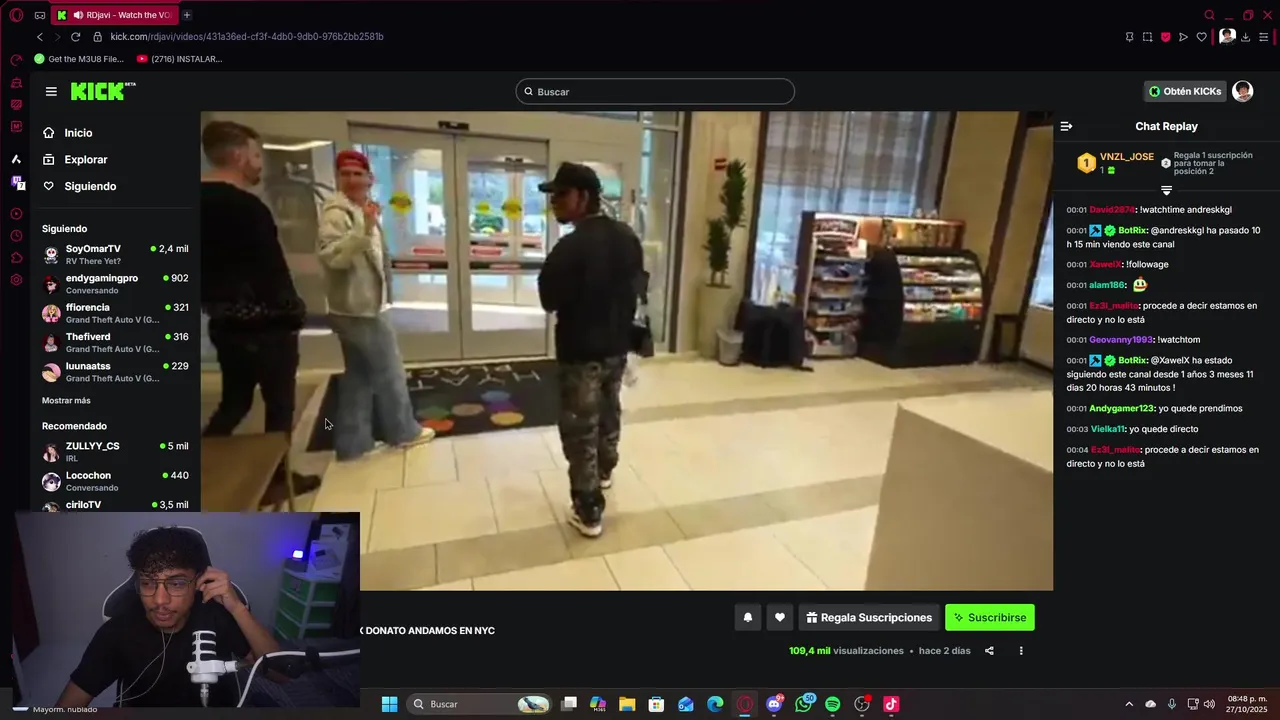Open Opera snapshot tool
This screenshot has height=720, width=1280.
1147,37
